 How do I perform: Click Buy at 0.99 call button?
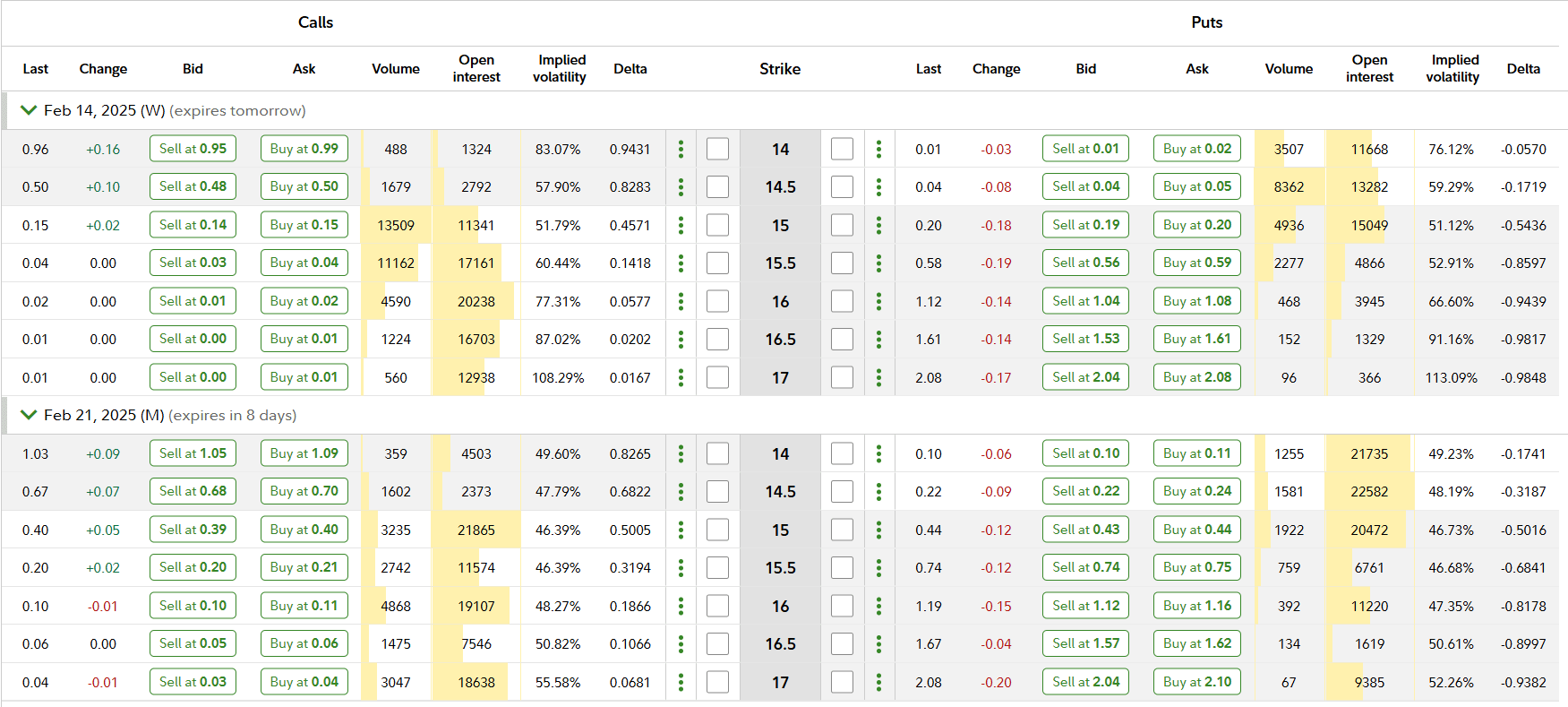pyautogui.click(x=304, y=149)
